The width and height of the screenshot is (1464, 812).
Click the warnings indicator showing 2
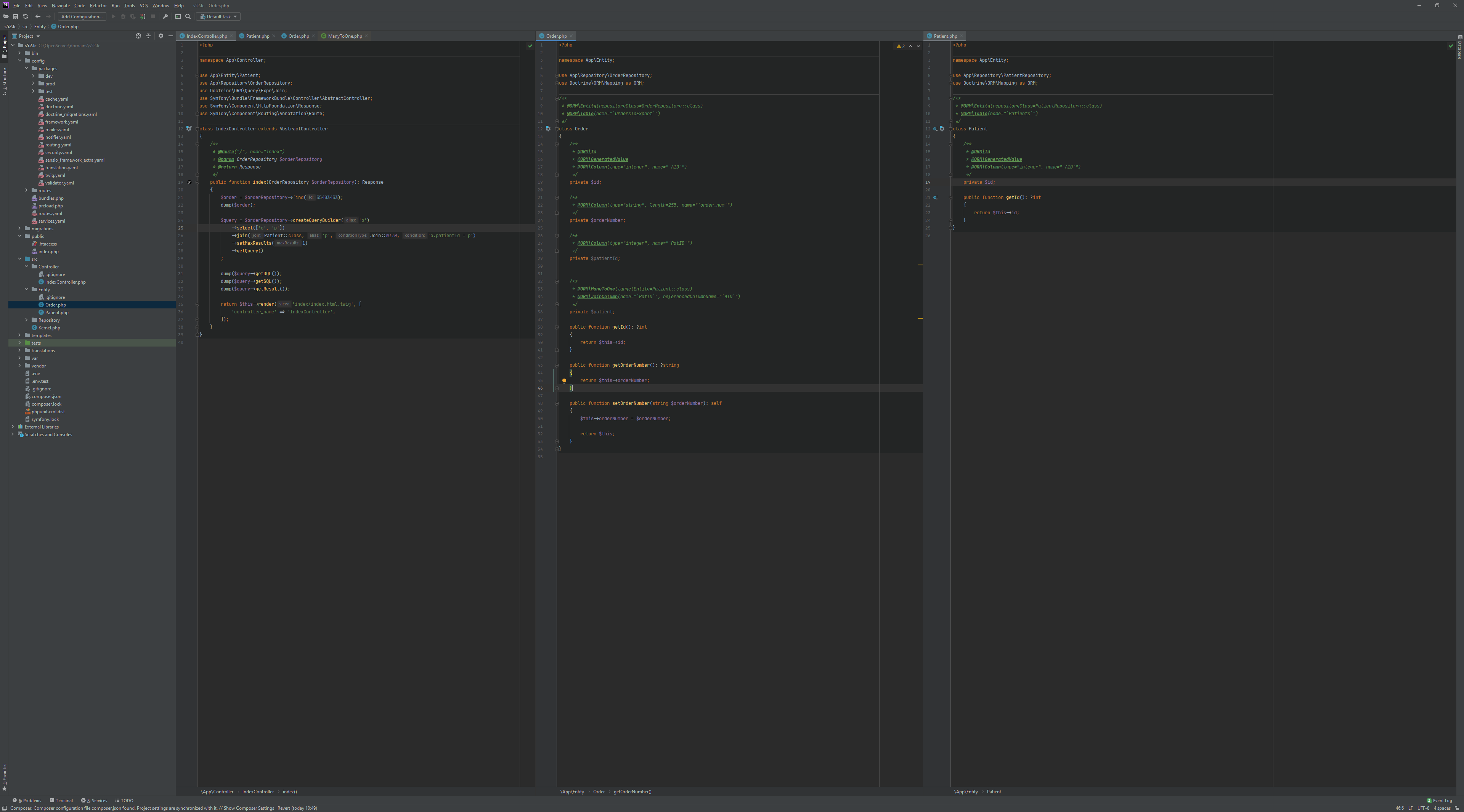(901, 46)
